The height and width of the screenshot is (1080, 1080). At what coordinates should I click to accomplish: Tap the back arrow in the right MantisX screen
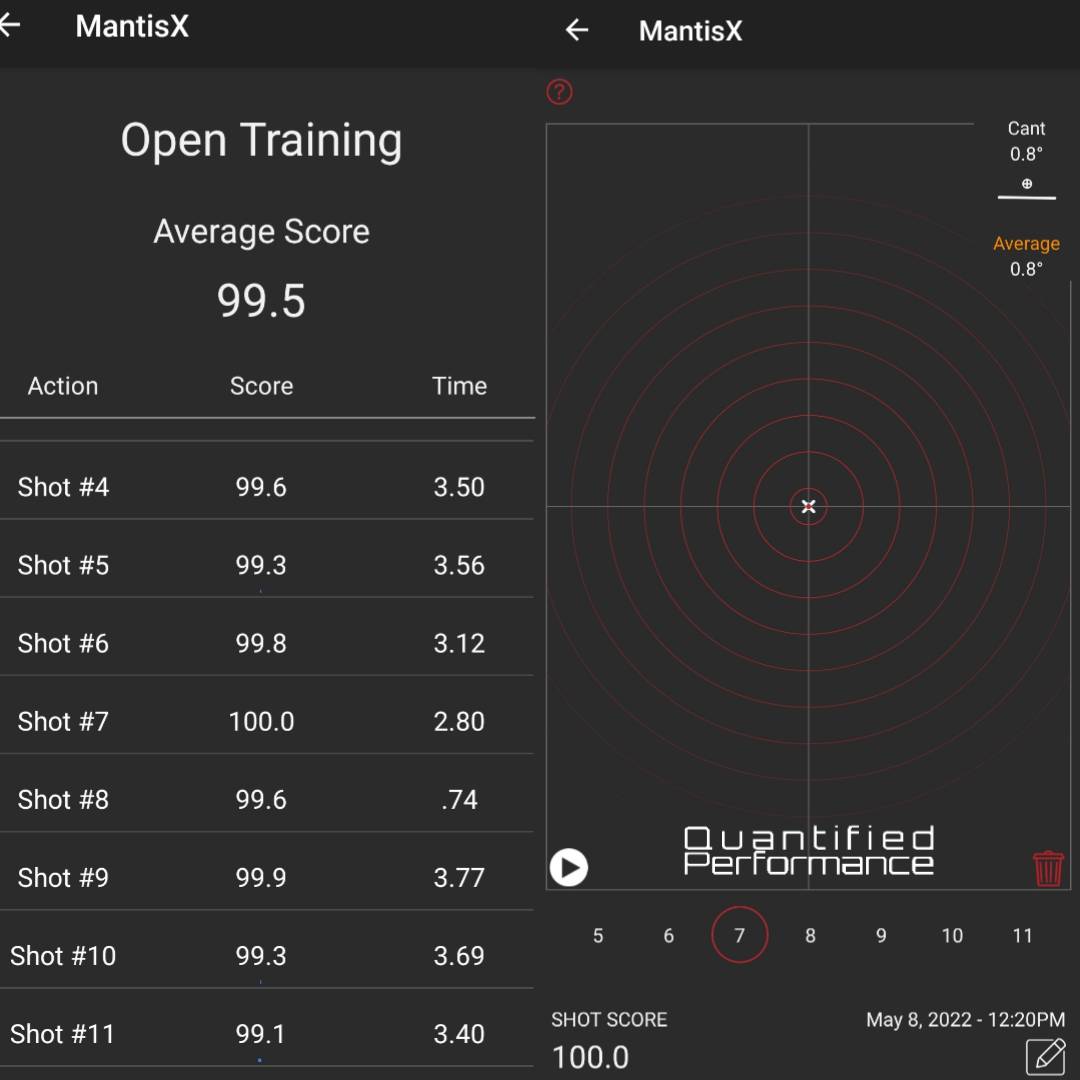(x=577, y=30)
